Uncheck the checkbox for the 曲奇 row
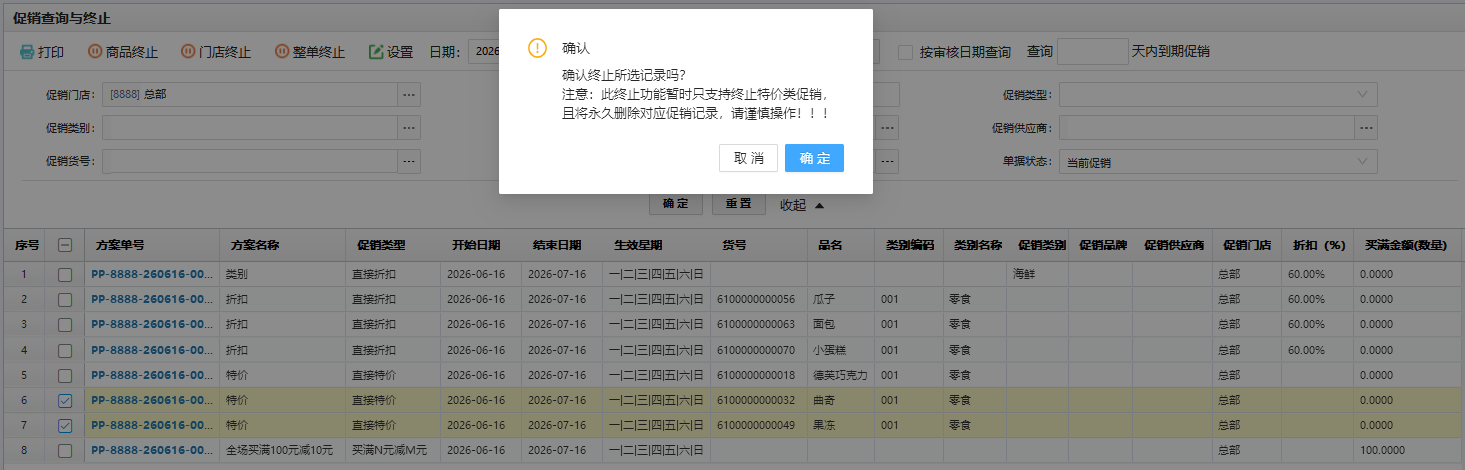Image resolution: width=1465 pixels, height=470 pixels. pos(64,400)
